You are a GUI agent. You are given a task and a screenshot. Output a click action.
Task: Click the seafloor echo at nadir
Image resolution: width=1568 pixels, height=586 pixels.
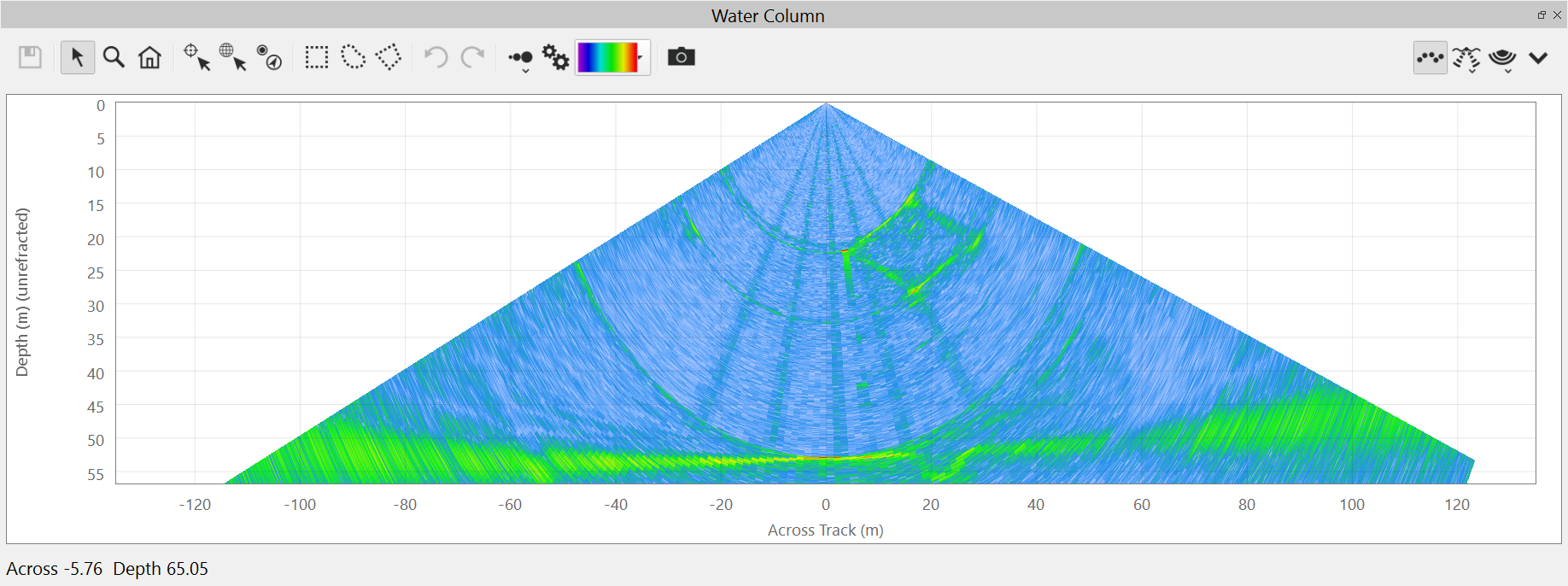[x=826, y=458]
